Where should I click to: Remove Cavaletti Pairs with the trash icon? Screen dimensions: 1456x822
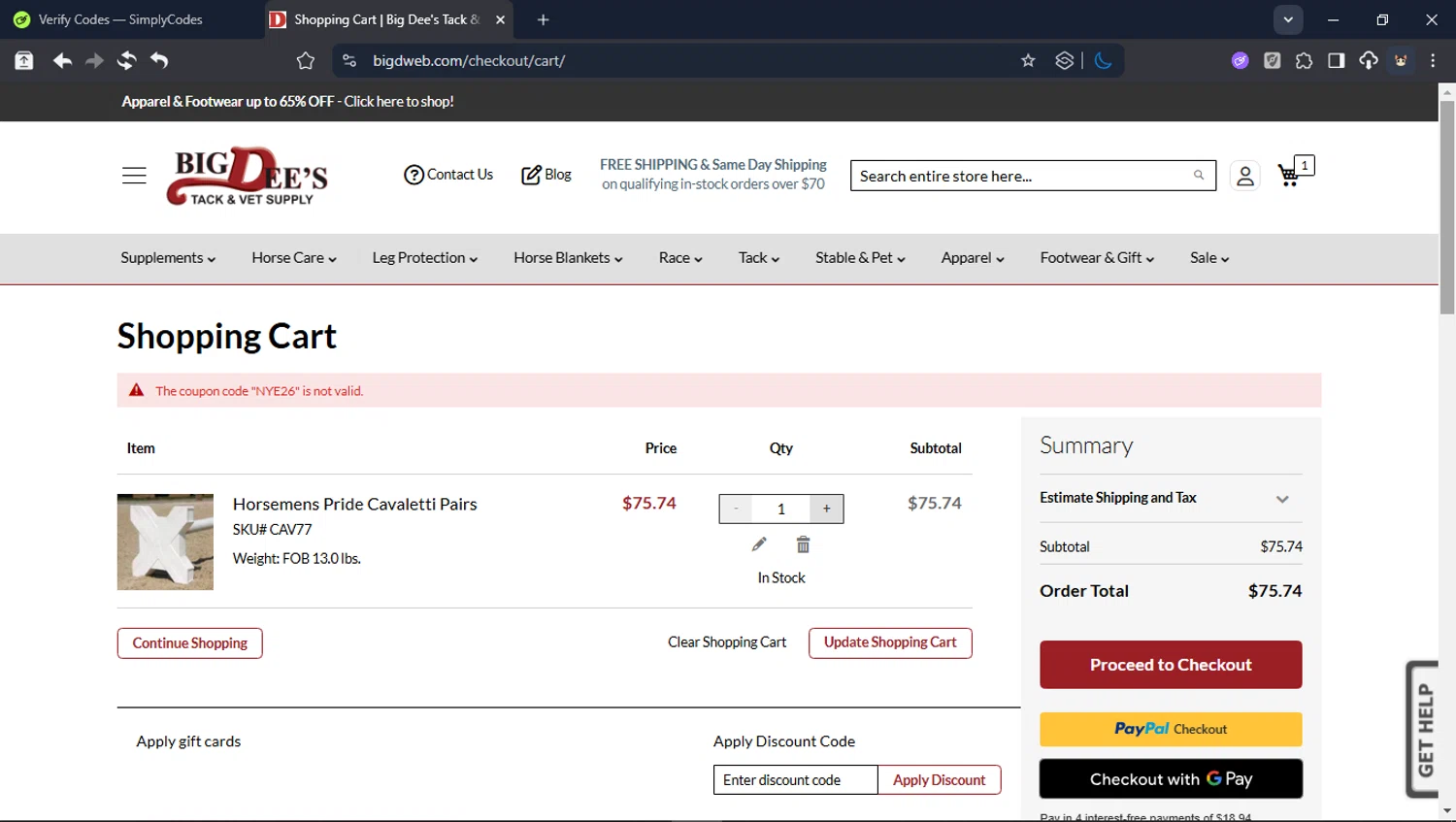coord(803,544)
